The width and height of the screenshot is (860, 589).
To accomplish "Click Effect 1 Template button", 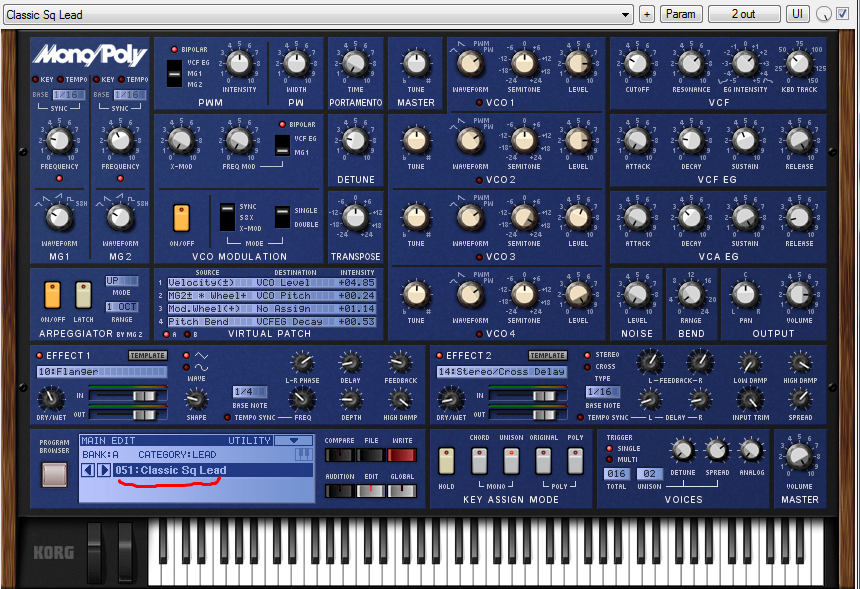I will click(x=148, y=355).
